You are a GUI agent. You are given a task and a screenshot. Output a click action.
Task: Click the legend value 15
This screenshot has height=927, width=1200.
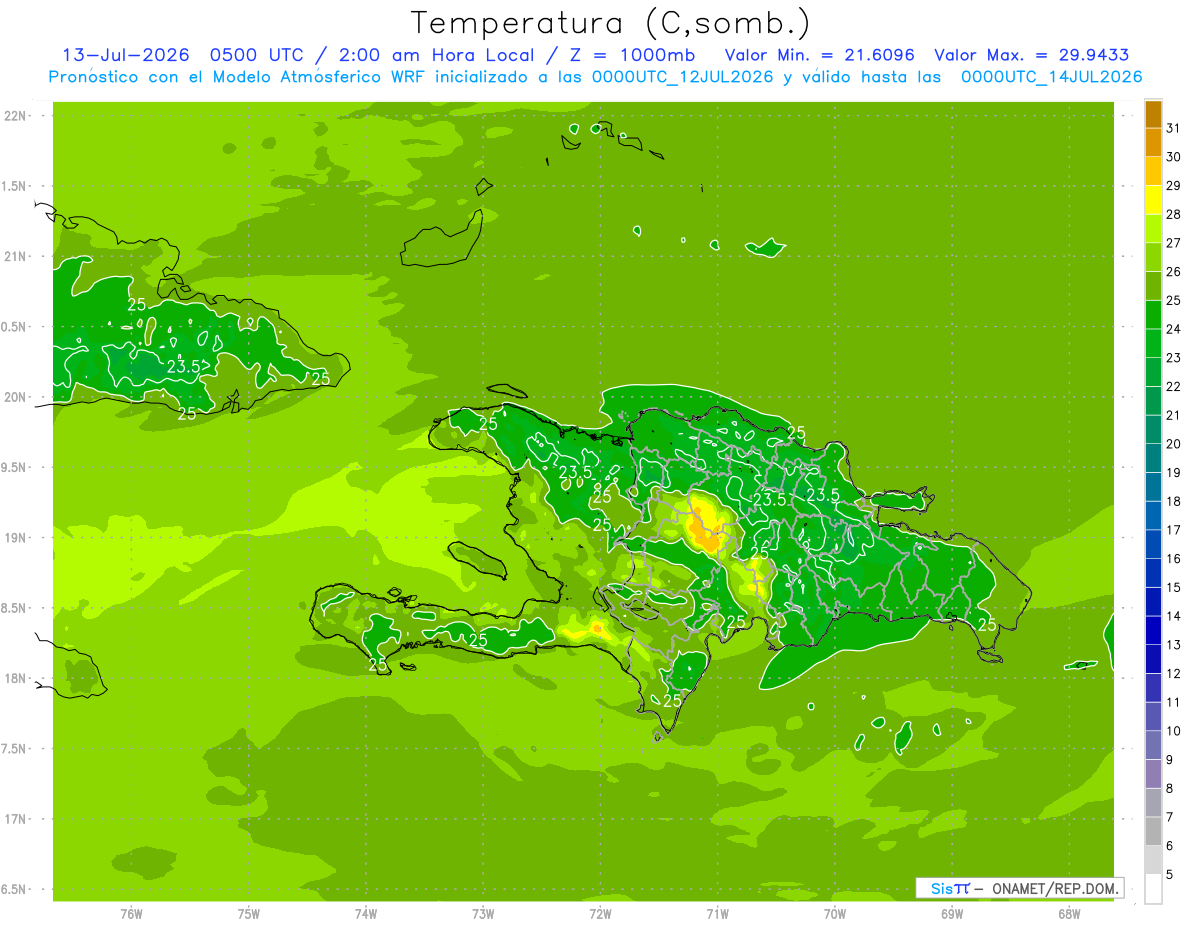(1174, 588)
